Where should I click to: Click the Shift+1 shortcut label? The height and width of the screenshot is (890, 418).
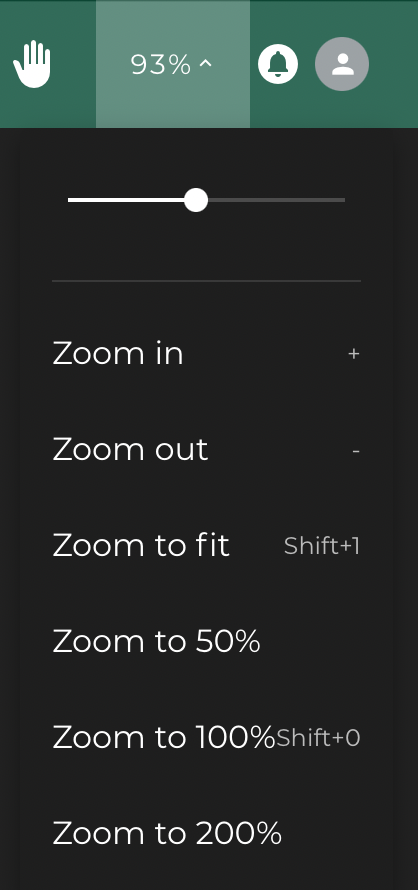(322, 545)
